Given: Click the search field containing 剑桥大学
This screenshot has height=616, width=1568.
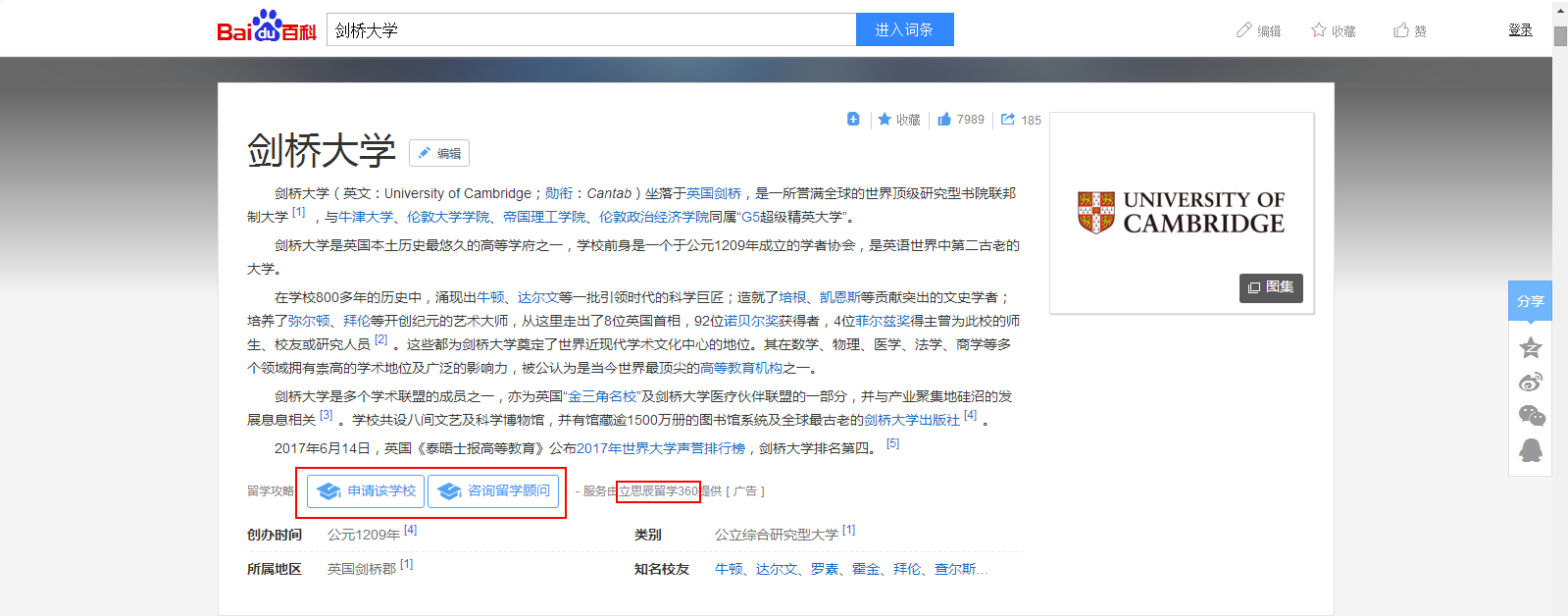Looking at the screenshot, I should click(x=591, y=29).
